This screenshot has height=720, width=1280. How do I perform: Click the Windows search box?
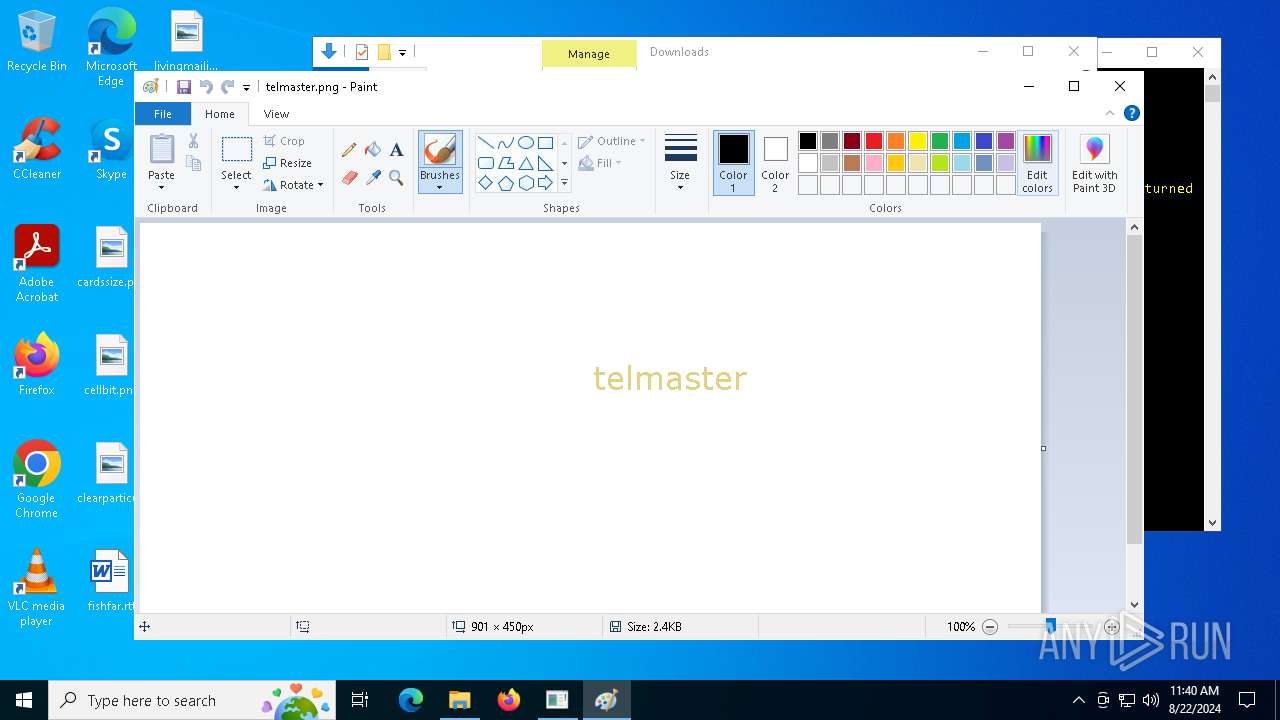point(191,700)
